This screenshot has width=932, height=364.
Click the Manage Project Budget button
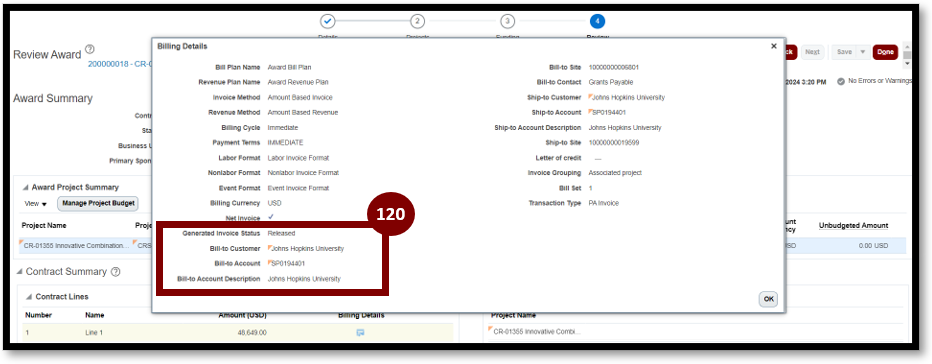tap(98, 203)
